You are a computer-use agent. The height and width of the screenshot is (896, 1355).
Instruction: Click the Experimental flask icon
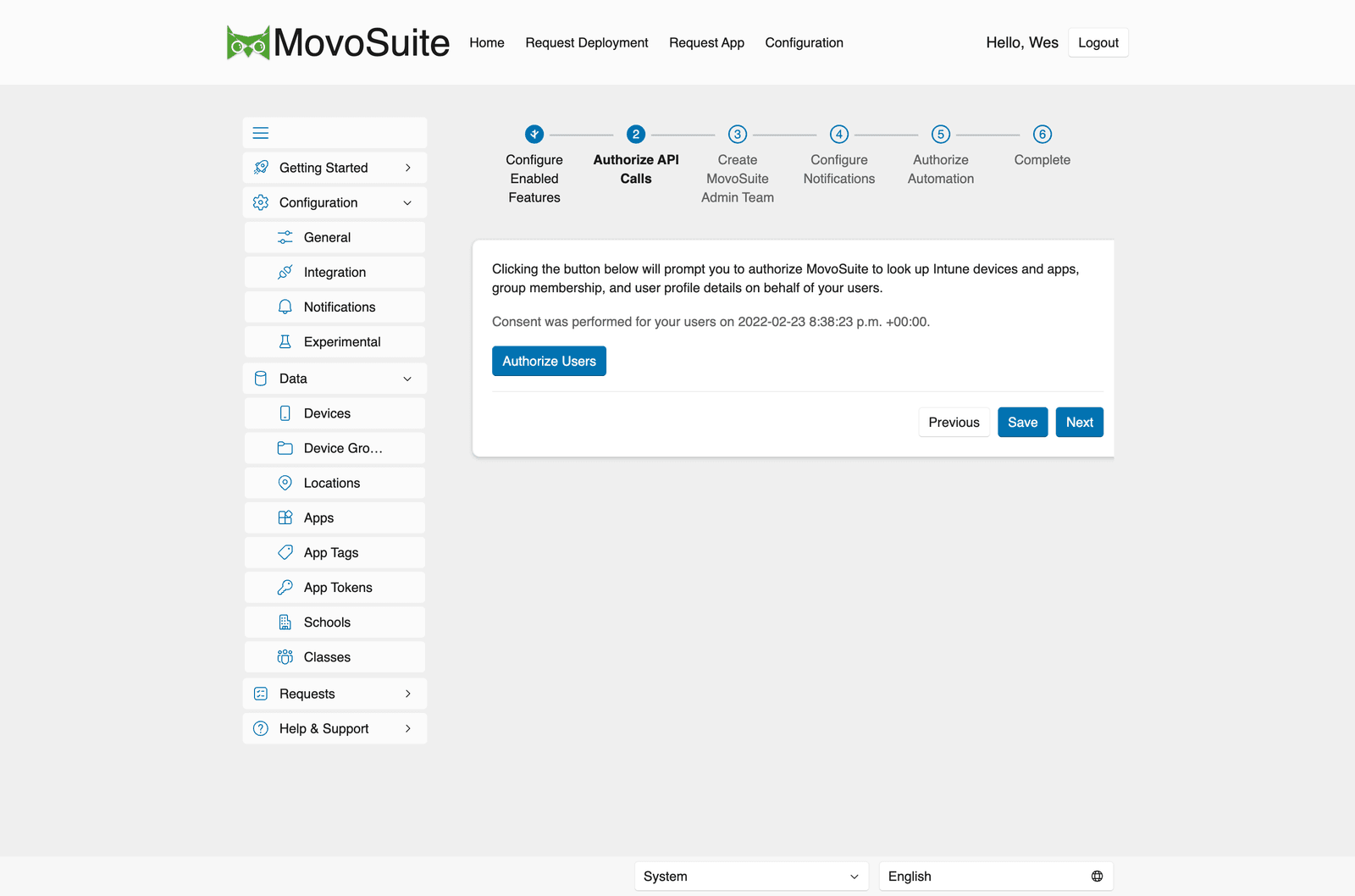pyautogui.click(x=285, y=341)
